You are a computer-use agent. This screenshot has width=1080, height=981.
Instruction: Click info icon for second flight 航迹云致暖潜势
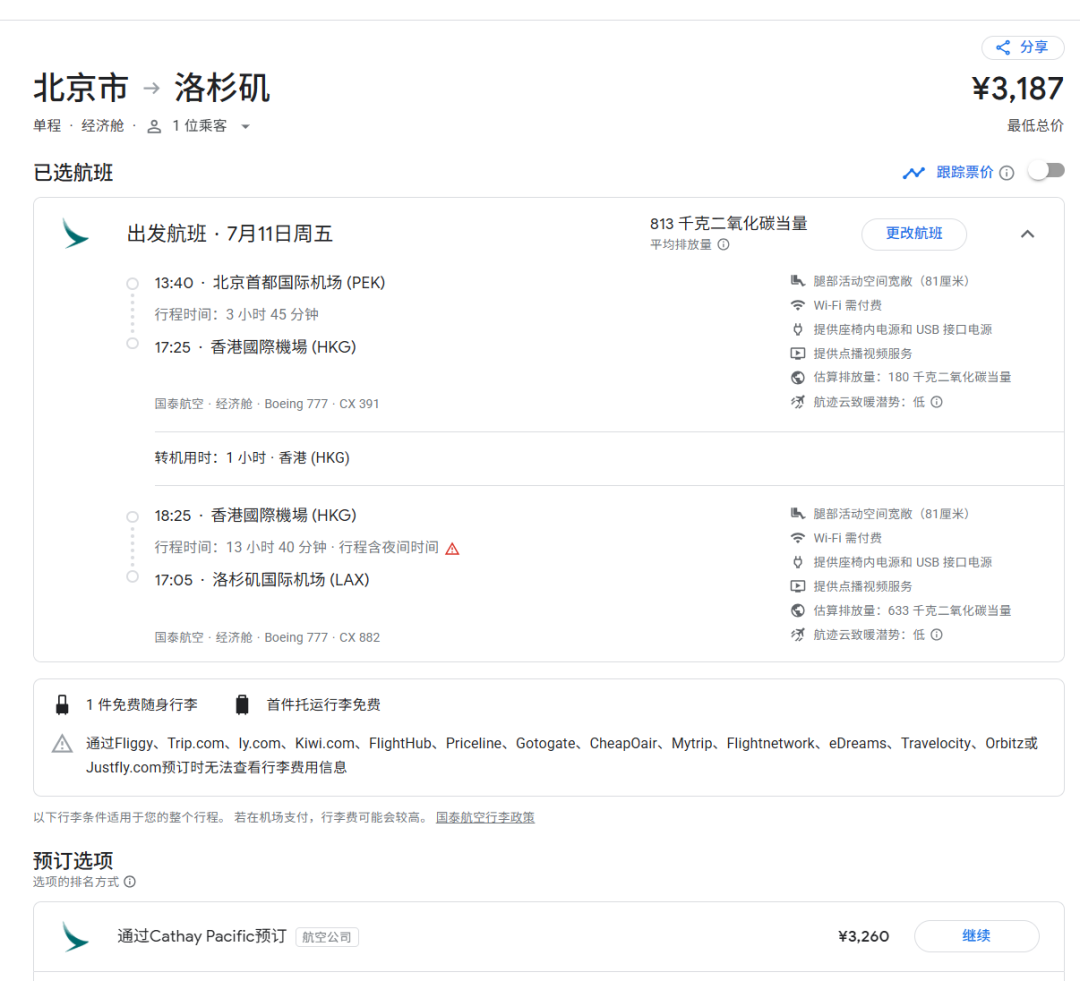[936, 635]
